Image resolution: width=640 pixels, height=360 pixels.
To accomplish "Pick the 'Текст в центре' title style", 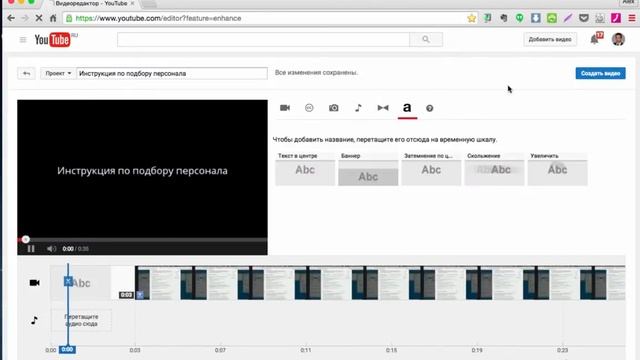I will (305, 169).
